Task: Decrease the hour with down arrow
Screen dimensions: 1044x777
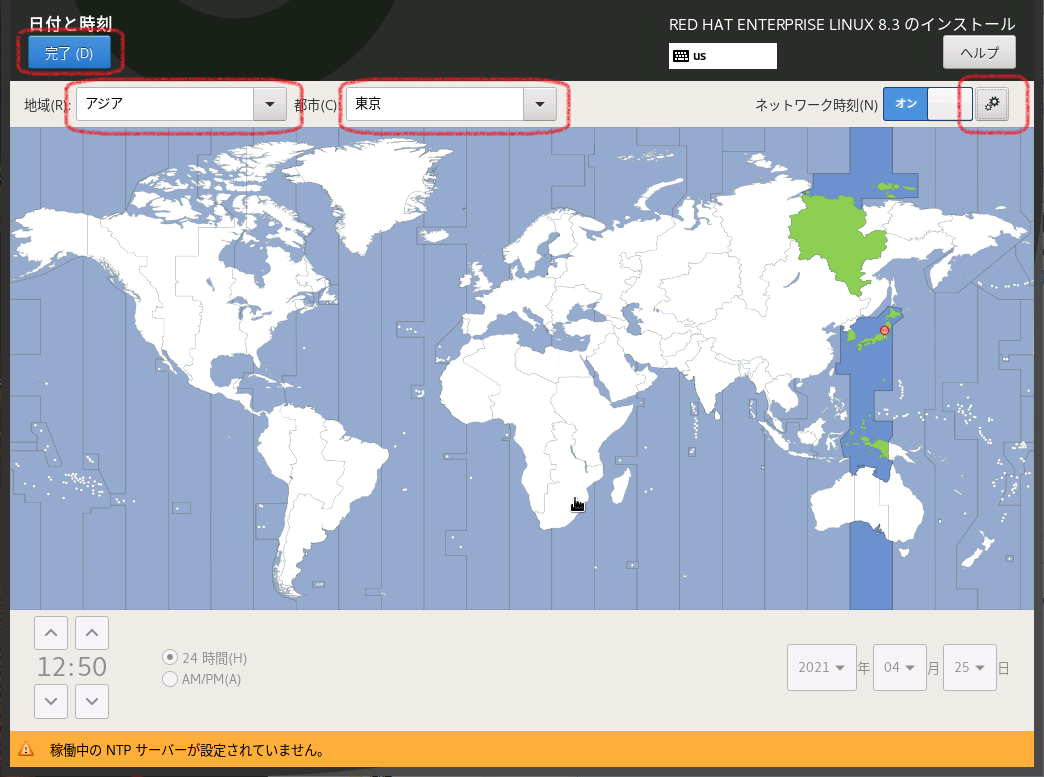Action: coord(51,701)
